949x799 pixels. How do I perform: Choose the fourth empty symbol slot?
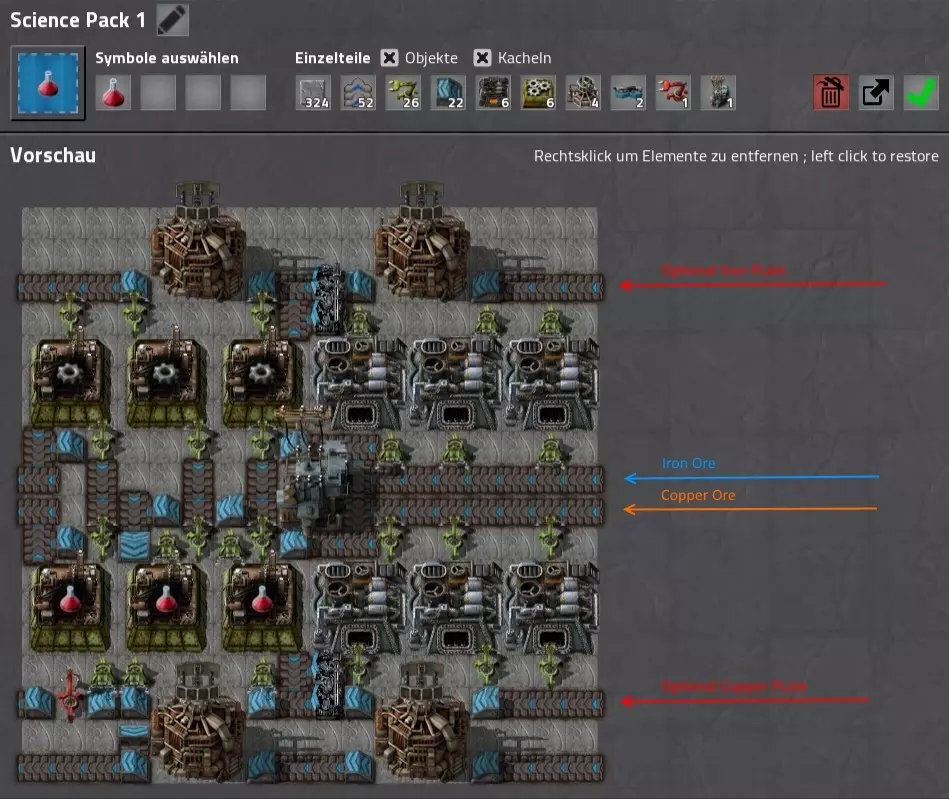[248, 93]
